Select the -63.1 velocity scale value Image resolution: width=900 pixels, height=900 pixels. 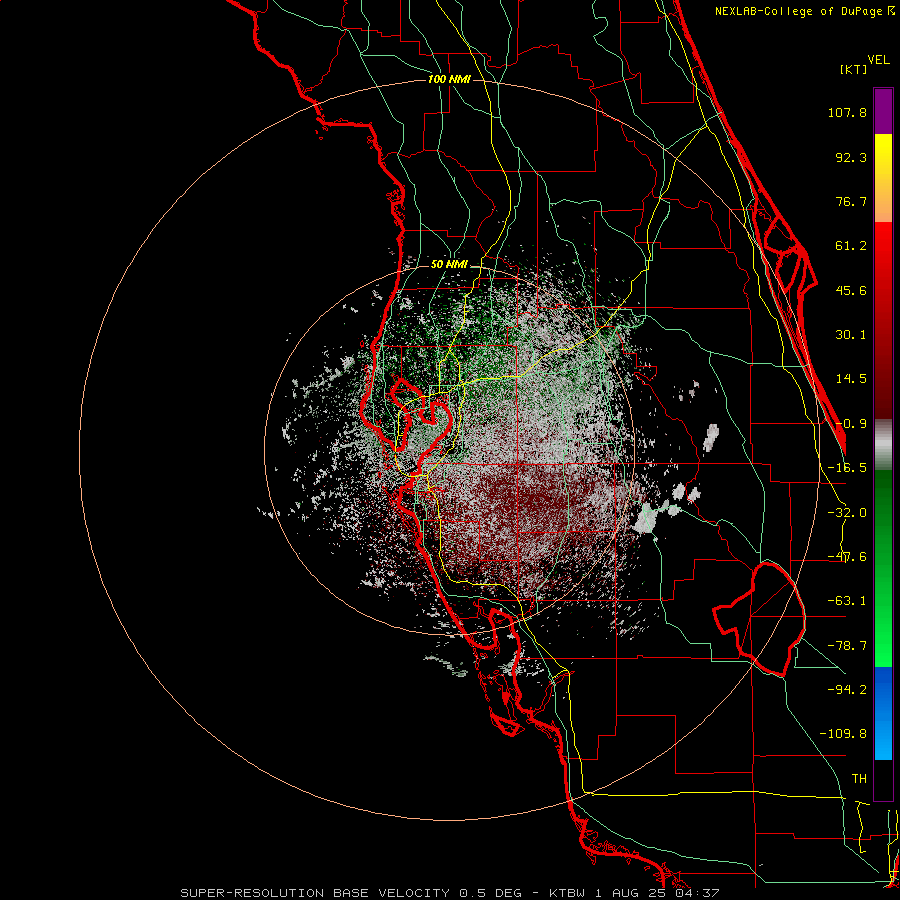point(847,601)
